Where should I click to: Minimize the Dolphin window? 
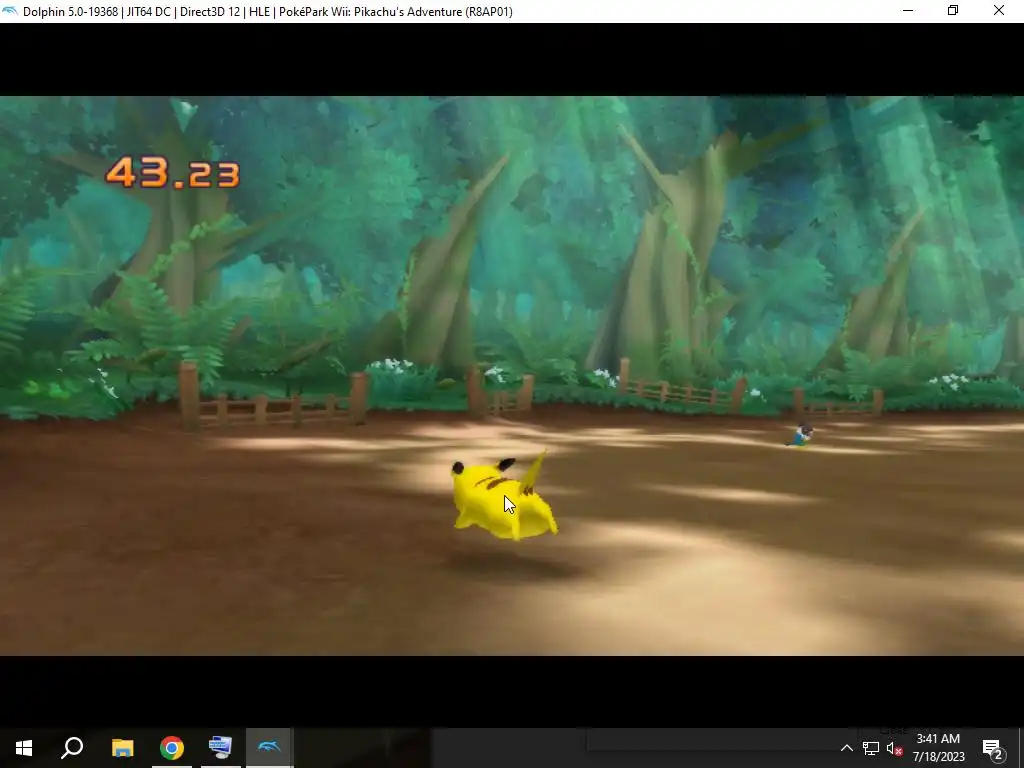coord(908,11)
